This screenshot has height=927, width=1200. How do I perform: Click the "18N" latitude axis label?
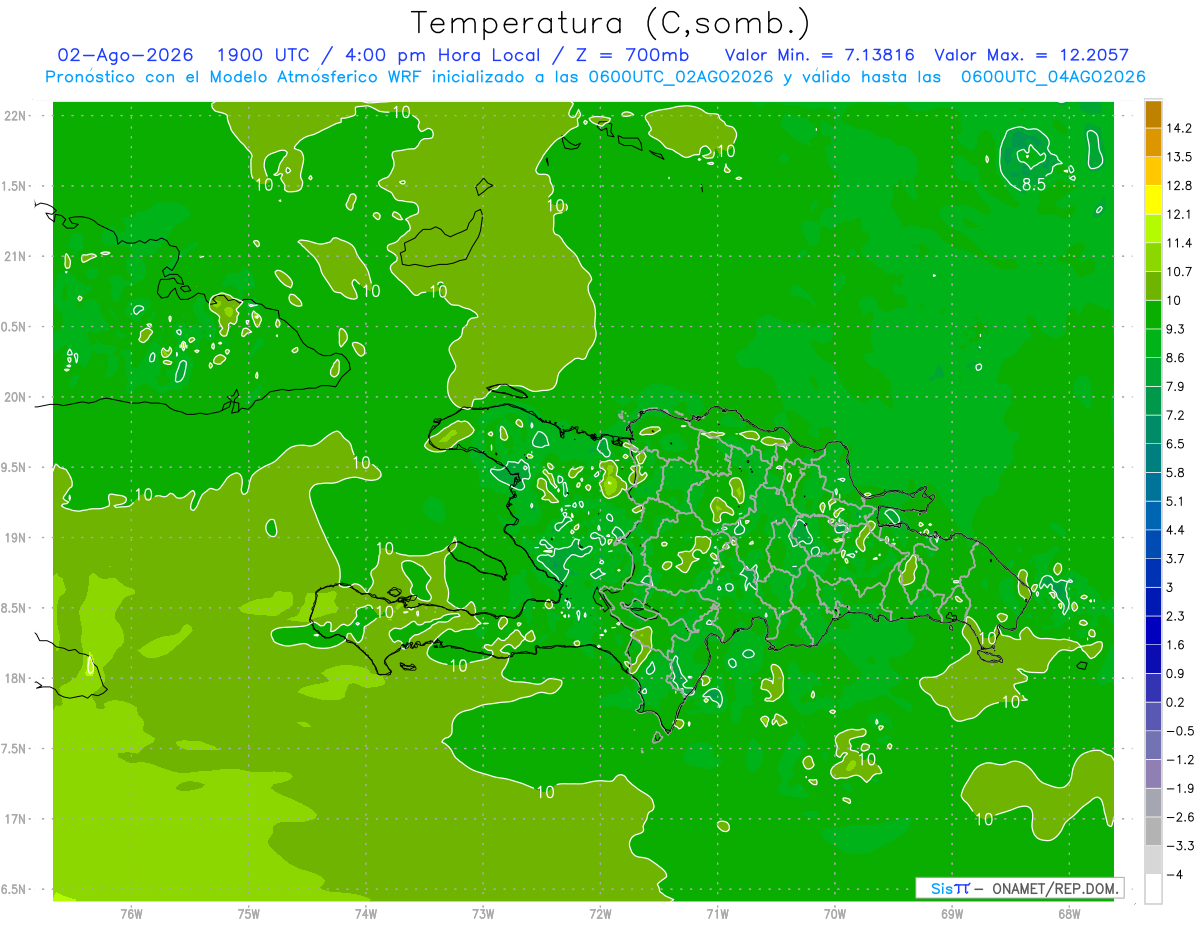point(15,679)
